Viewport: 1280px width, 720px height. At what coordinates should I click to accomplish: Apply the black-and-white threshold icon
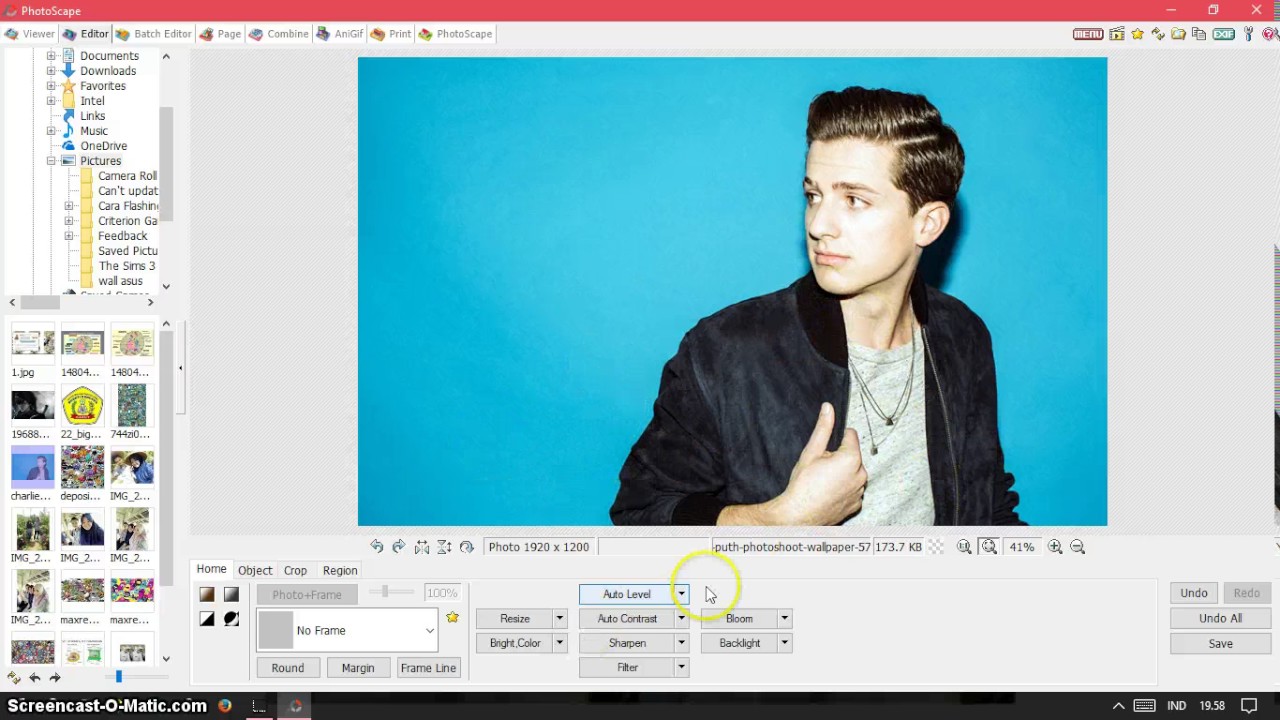[x=207, y=619]
